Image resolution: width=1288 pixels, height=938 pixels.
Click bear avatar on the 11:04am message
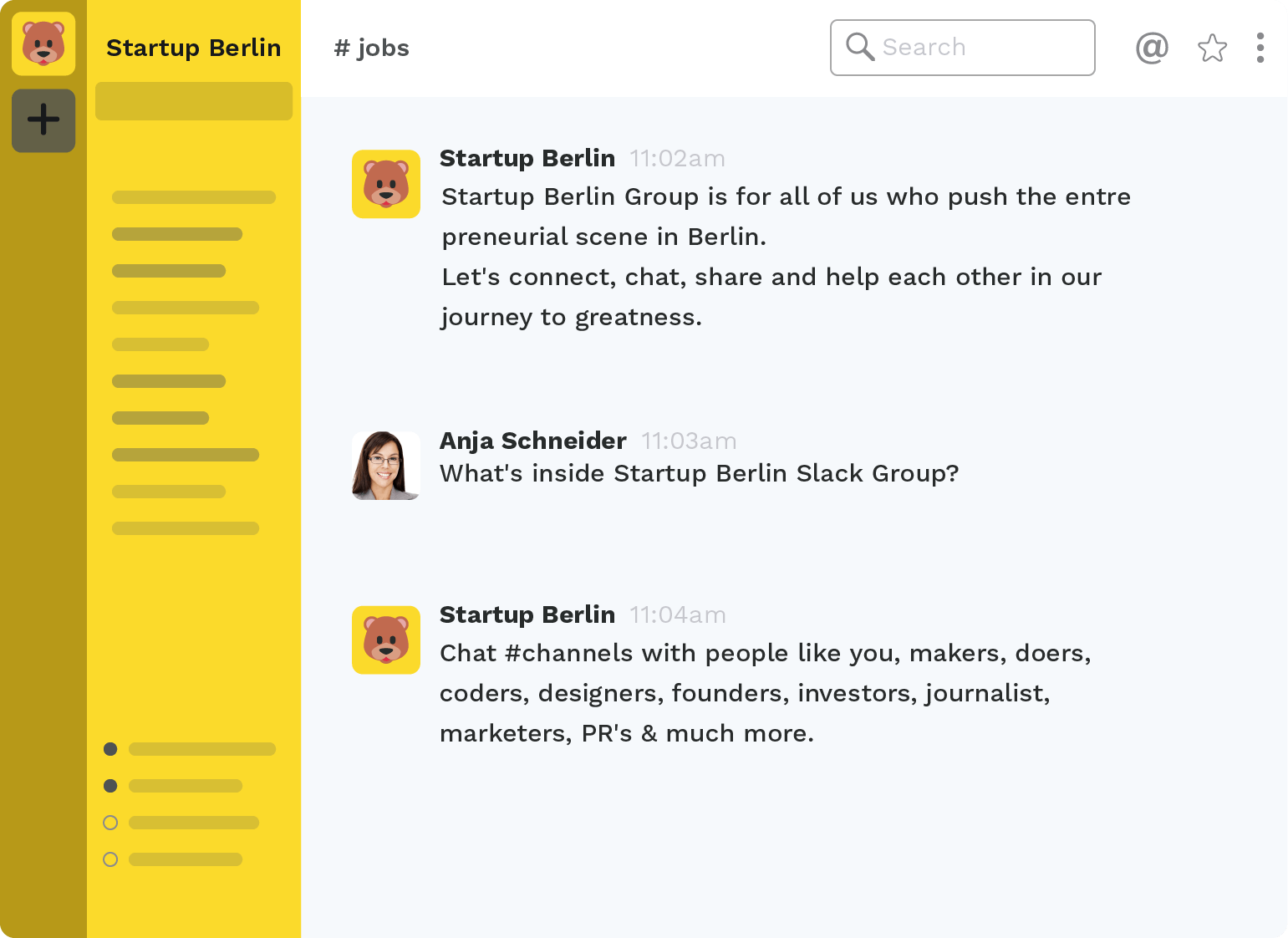click(386, 640)
